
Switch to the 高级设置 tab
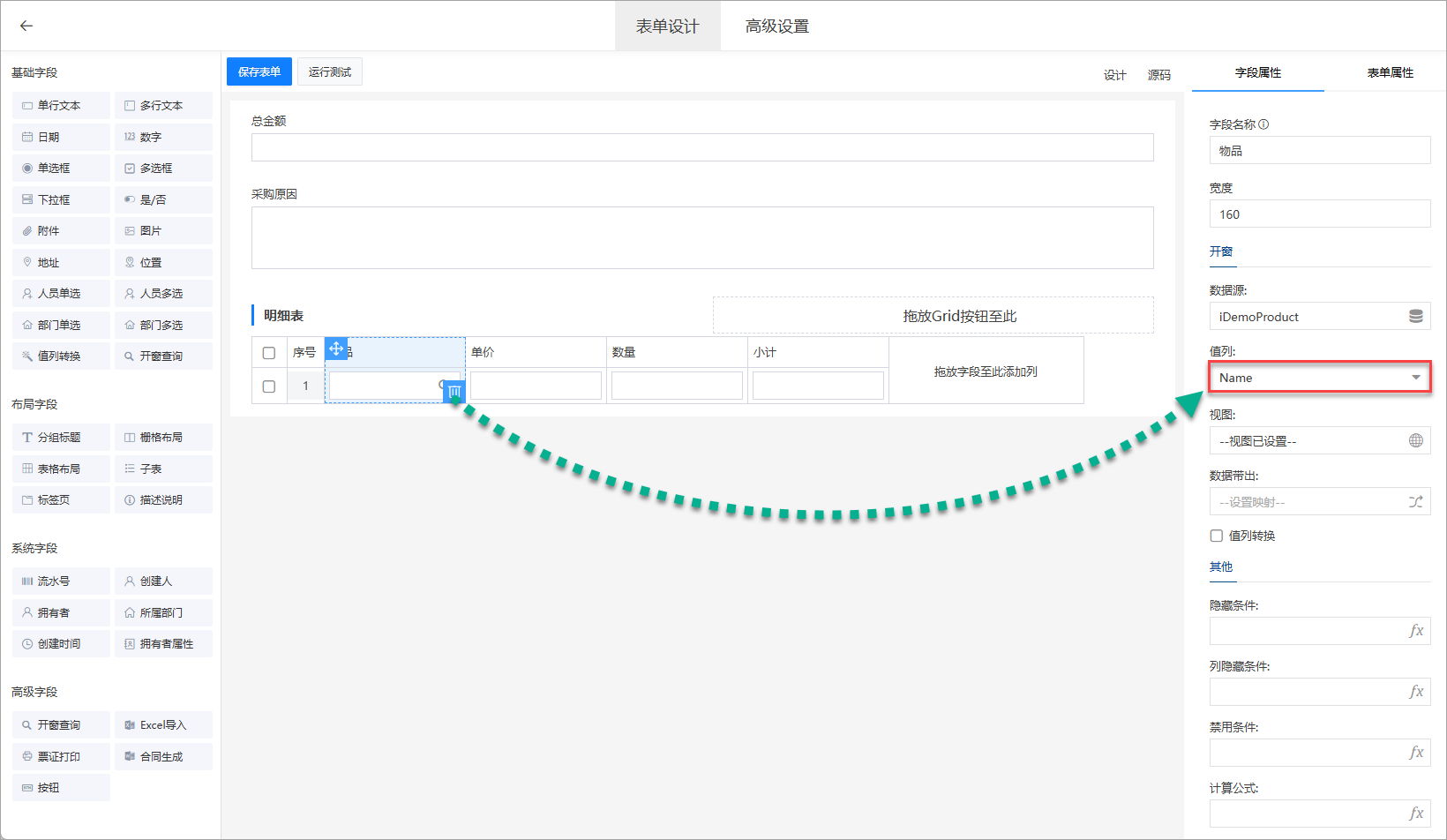click(776, 26)
